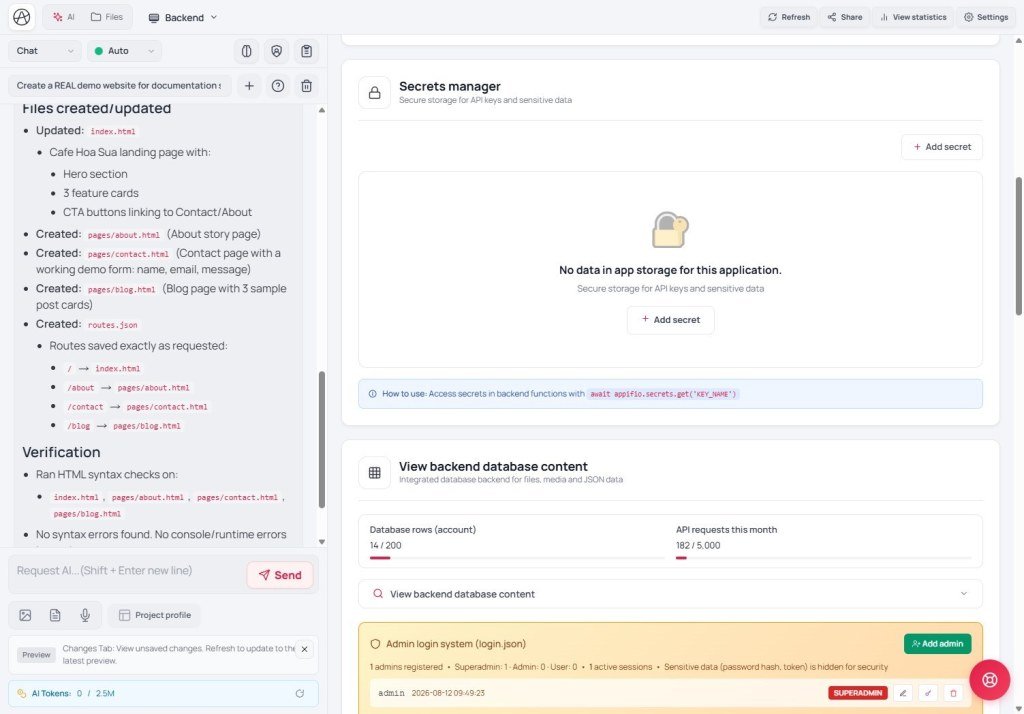1024x714 pixels.
Task: Click the database table grid icon
Action: pyautogui.click(x=374, y=472)
